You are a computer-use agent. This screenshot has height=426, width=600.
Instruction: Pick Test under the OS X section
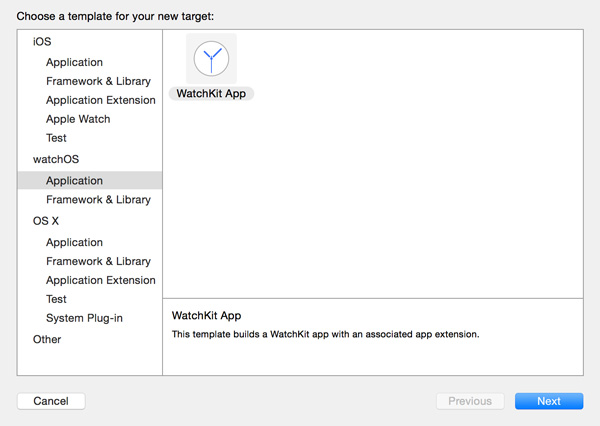pyautogui.click(x=56, y=299)
